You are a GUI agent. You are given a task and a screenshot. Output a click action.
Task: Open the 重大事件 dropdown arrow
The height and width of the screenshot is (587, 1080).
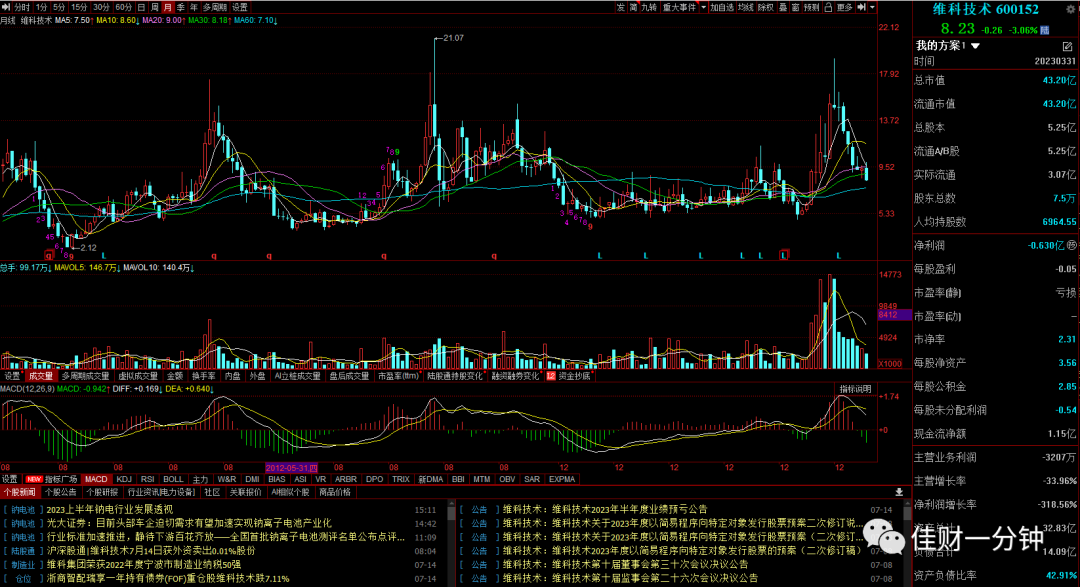pyautogui.click(x=703, y=7)
